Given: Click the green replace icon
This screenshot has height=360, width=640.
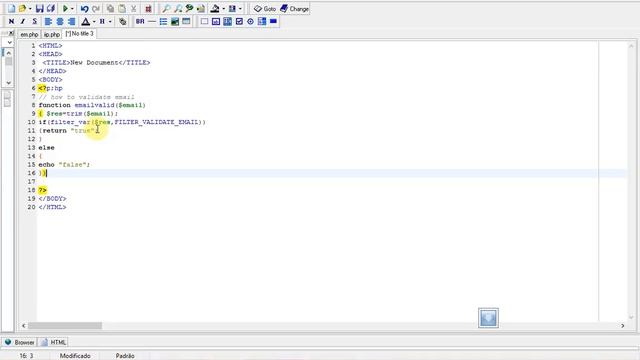Looking at the screenshot, I should pyautogui.click(x=189, y=9).
